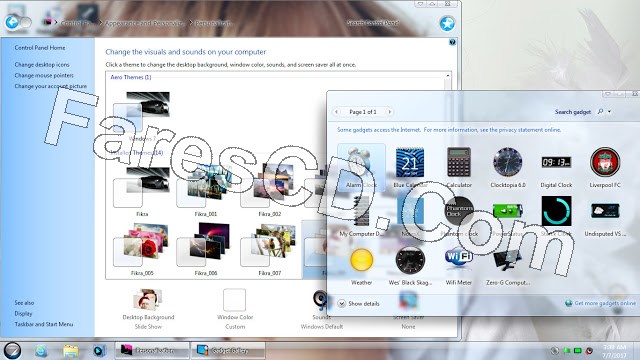Select the Zero-G Computer gadget
Image resolution: width=640 pixels, height=360 pixels.
pos(507,265)
